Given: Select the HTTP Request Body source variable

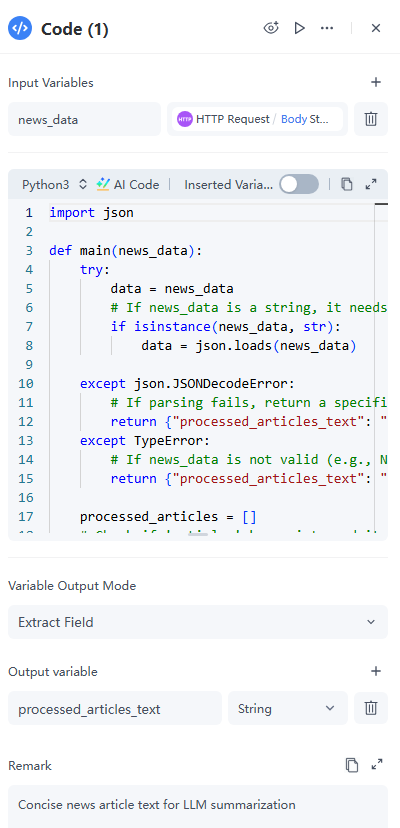Looking at the screenshot, I should point(257,119).
